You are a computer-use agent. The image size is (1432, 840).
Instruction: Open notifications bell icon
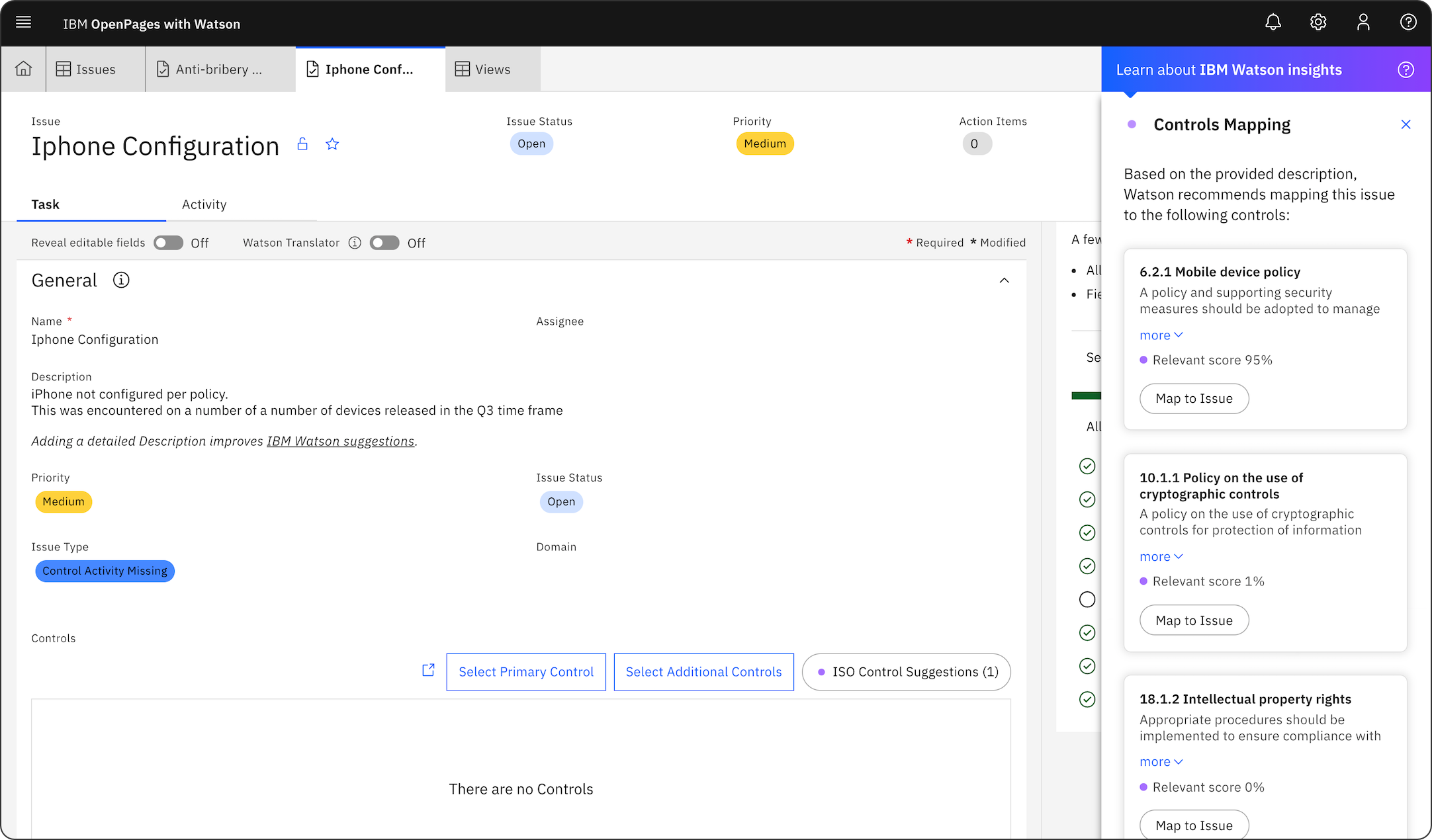click(1273, 22)
